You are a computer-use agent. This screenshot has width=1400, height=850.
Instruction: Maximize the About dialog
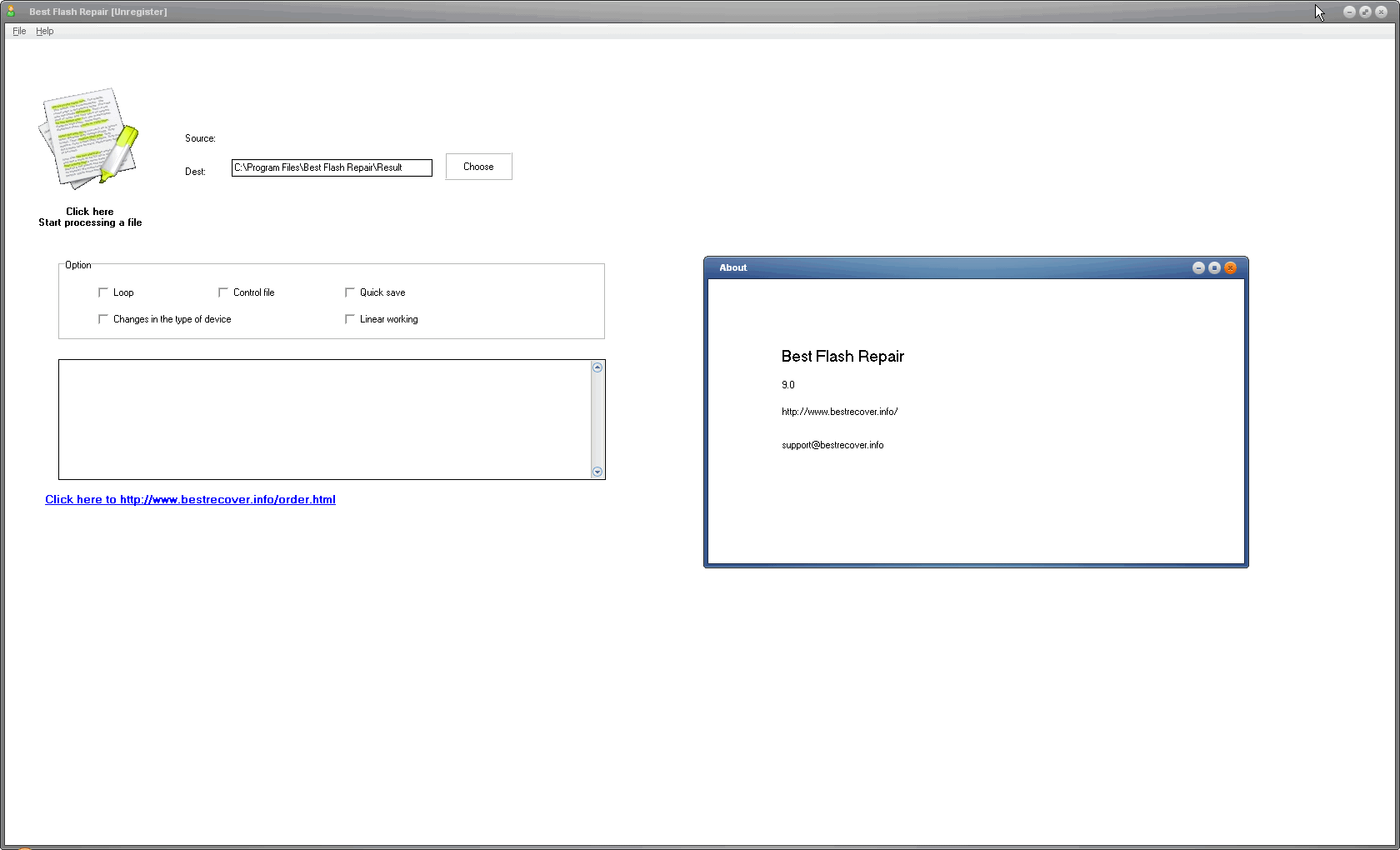(x=1214, y=267)
